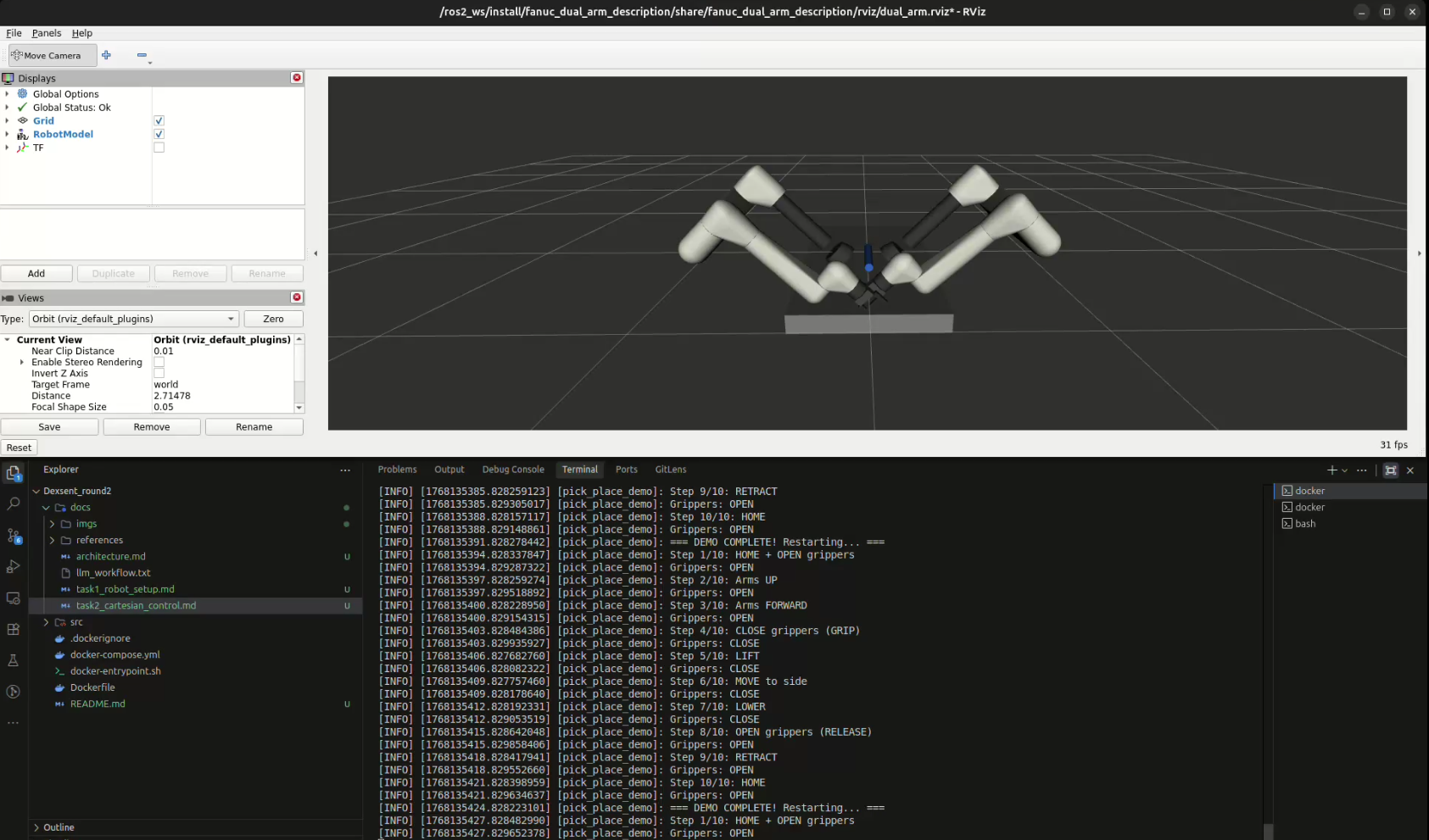
Task: Click the Add display button
Action: pos(36,274)
